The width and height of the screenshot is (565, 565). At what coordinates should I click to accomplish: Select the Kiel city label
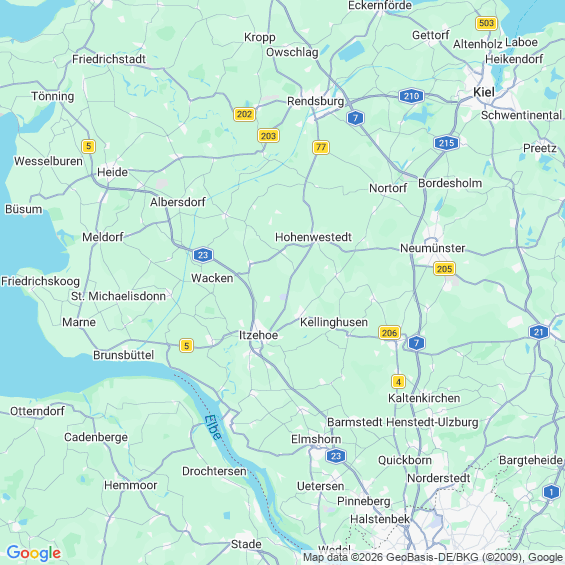click(484, 92)
